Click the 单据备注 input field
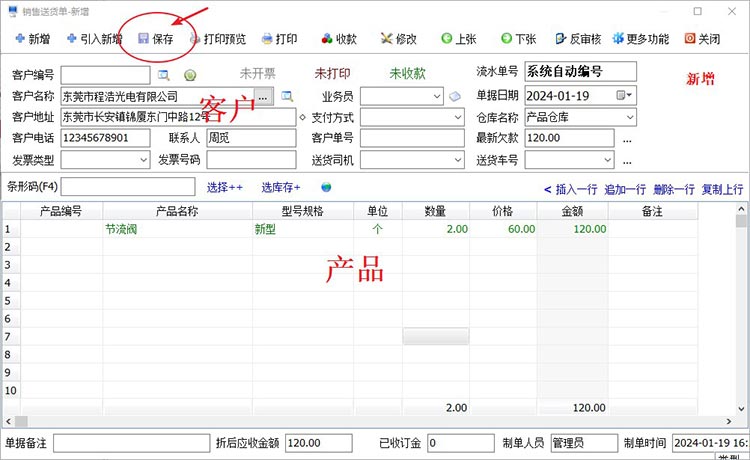The width and height of the screenshot is (750, 460). (132, 443)
